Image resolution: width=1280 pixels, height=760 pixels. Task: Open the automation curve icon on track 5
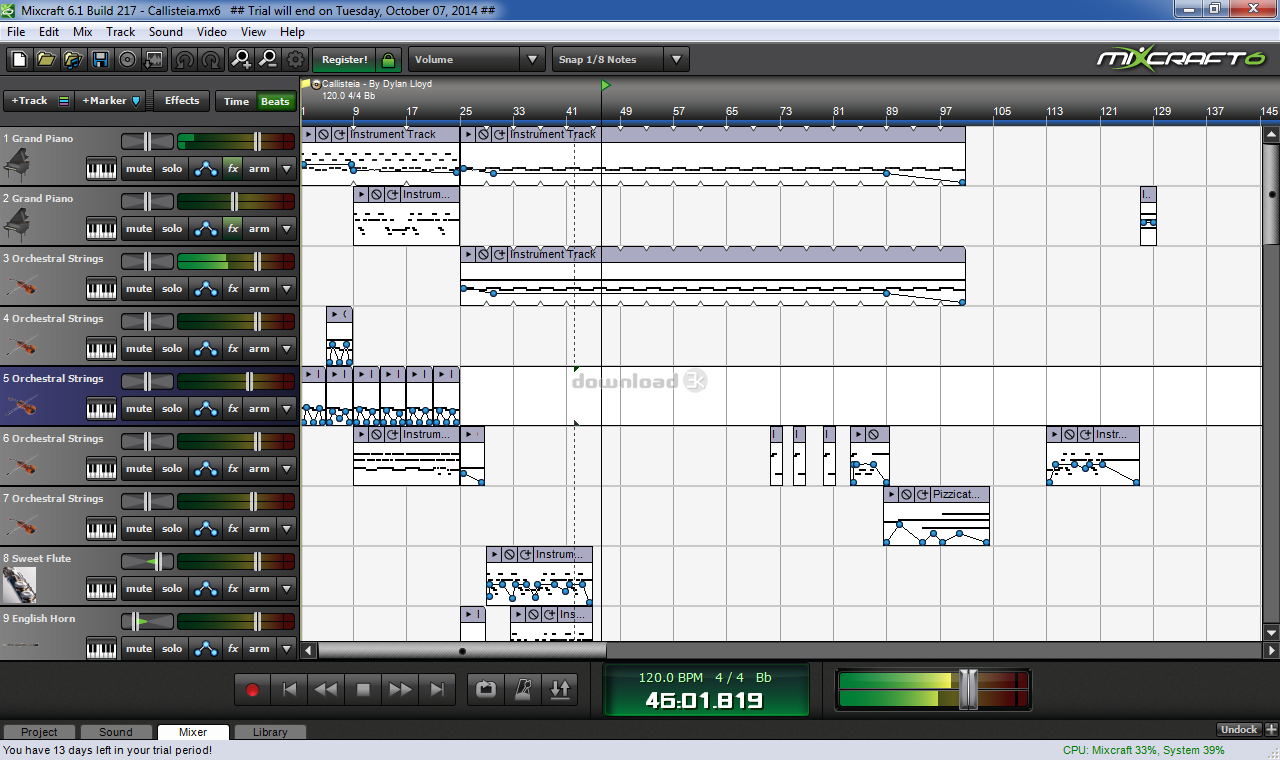[205, 408]
